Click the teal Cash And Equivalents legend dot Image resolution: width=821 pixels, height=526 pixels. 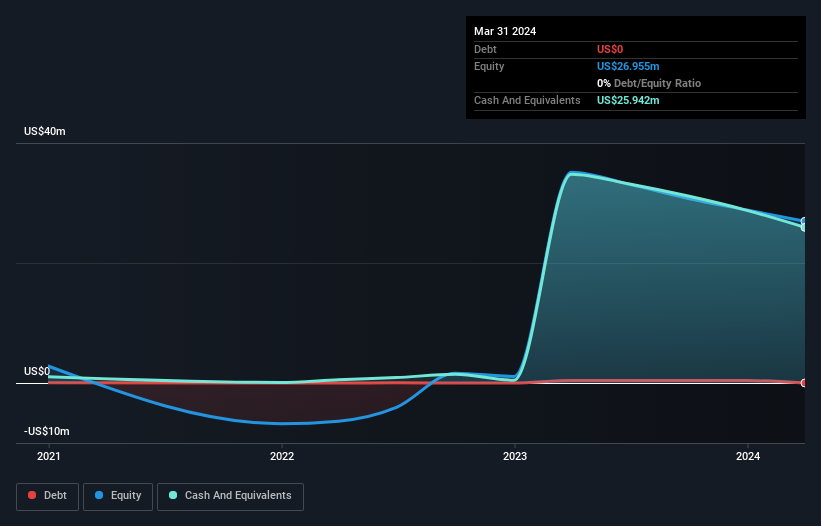[x=173, y=495]
